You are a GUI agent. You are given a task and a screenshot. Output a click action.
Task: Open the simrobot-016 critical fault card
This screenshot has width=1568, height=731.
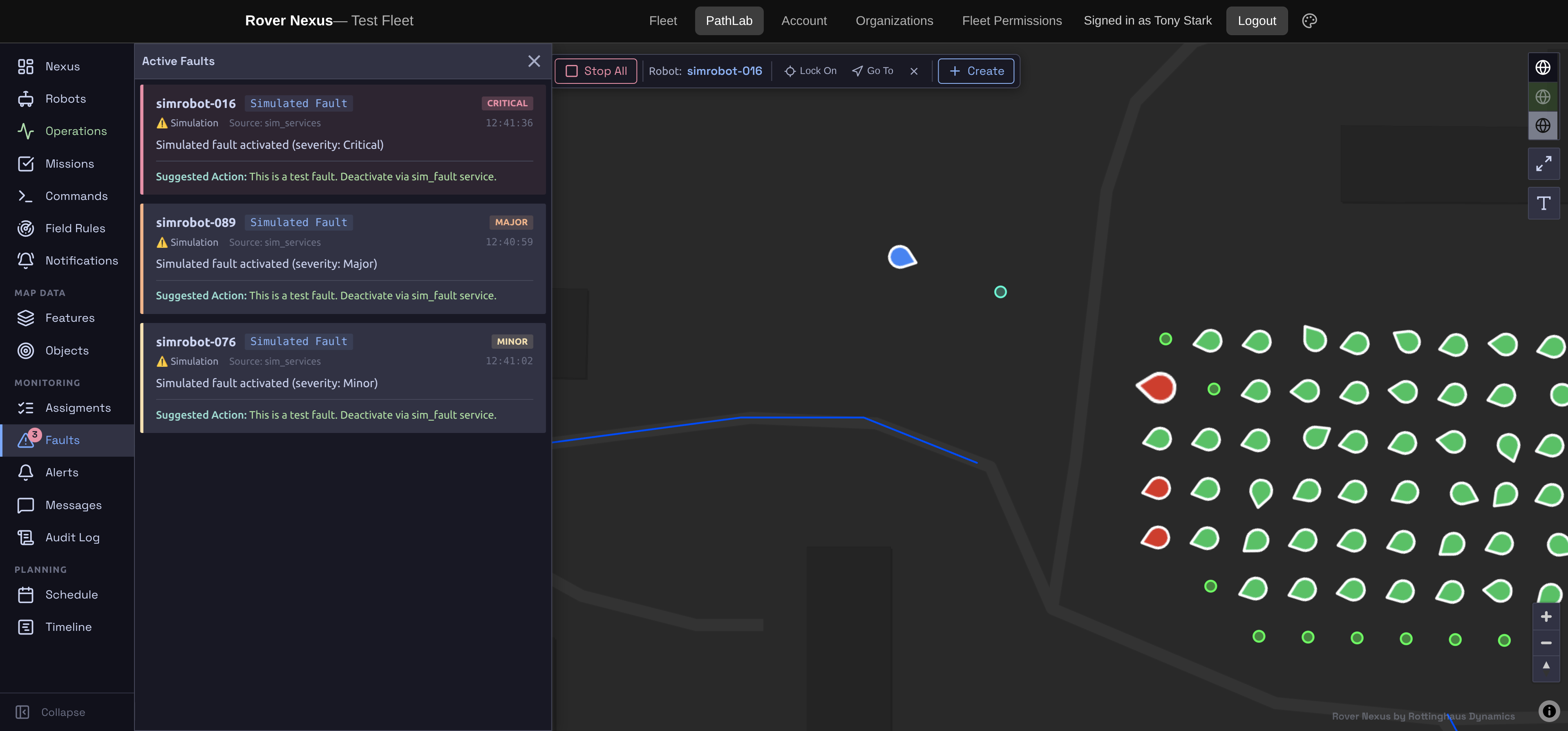(x=343, y=139)
